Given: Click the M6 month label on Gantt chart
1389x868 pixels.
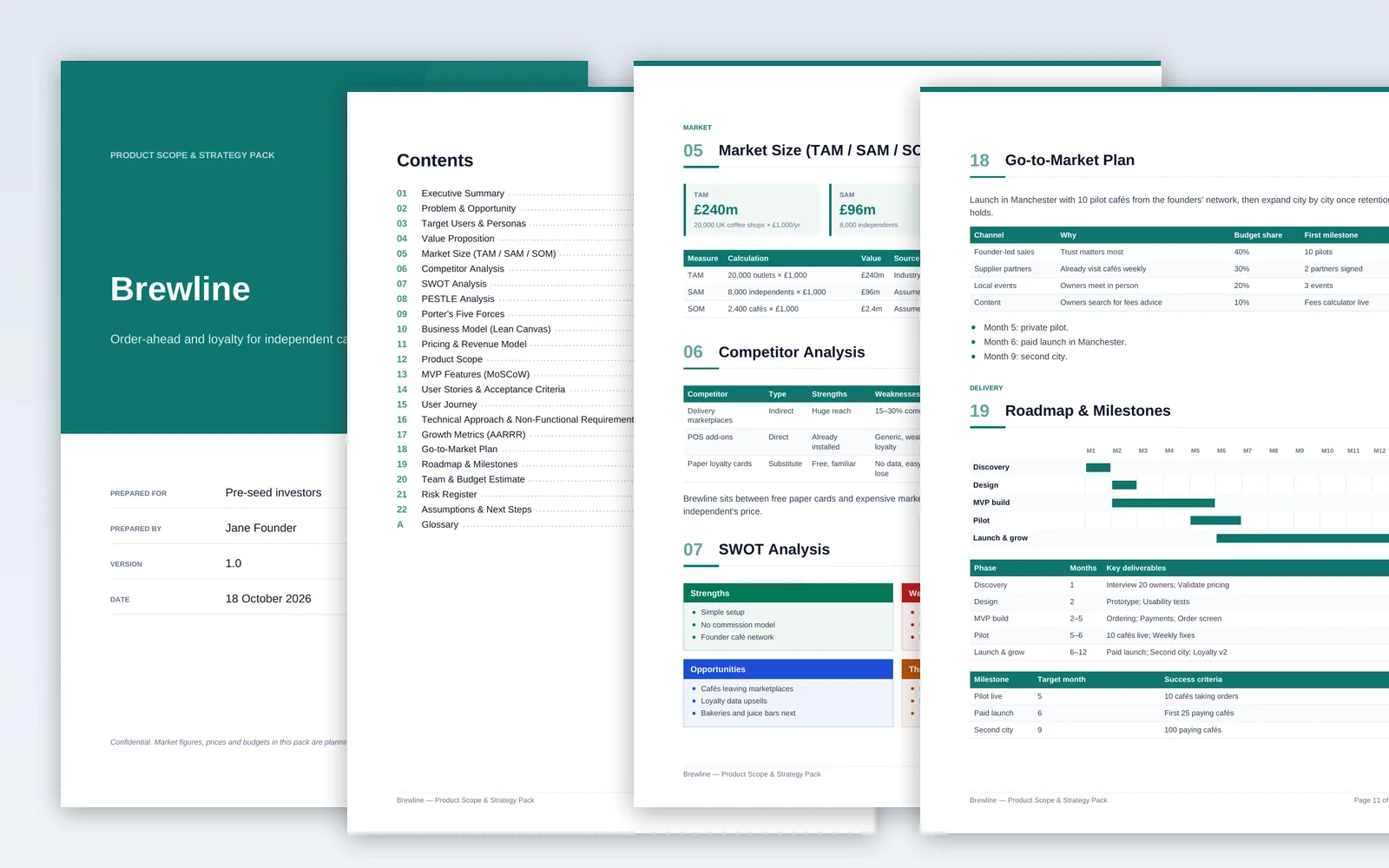Looking at the screenshot, I should [x=1221, y=450].
